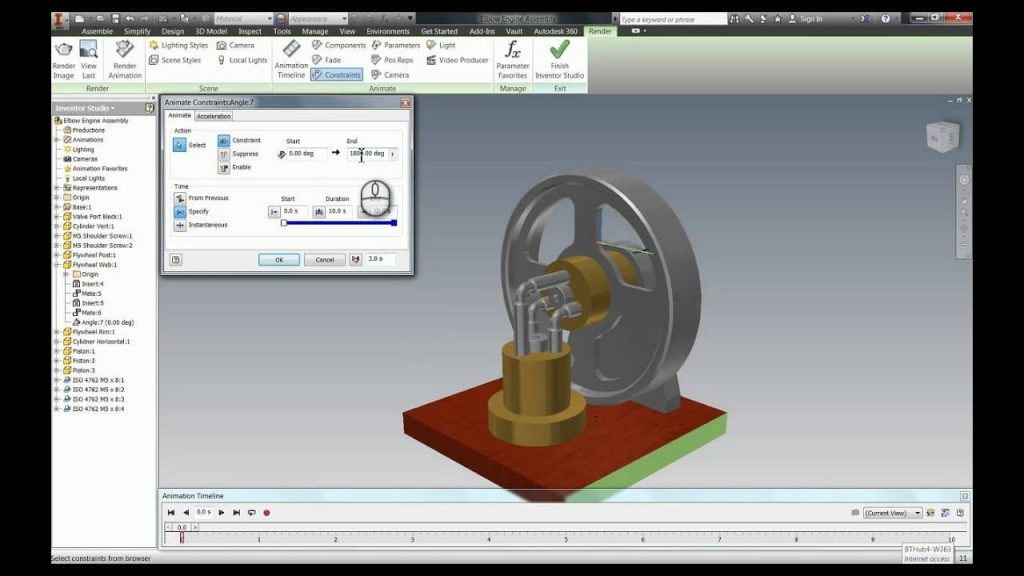Select Animate Fade tool

pyautogui.click(x=327, y=60)
